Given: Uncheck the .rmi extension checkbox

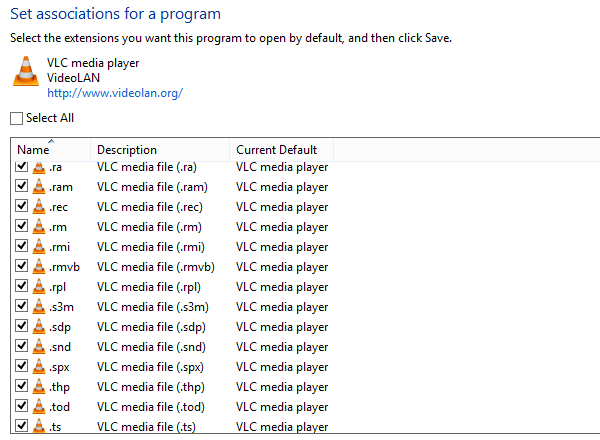Looking at the screenshot, I should click(x=21, y=245).
